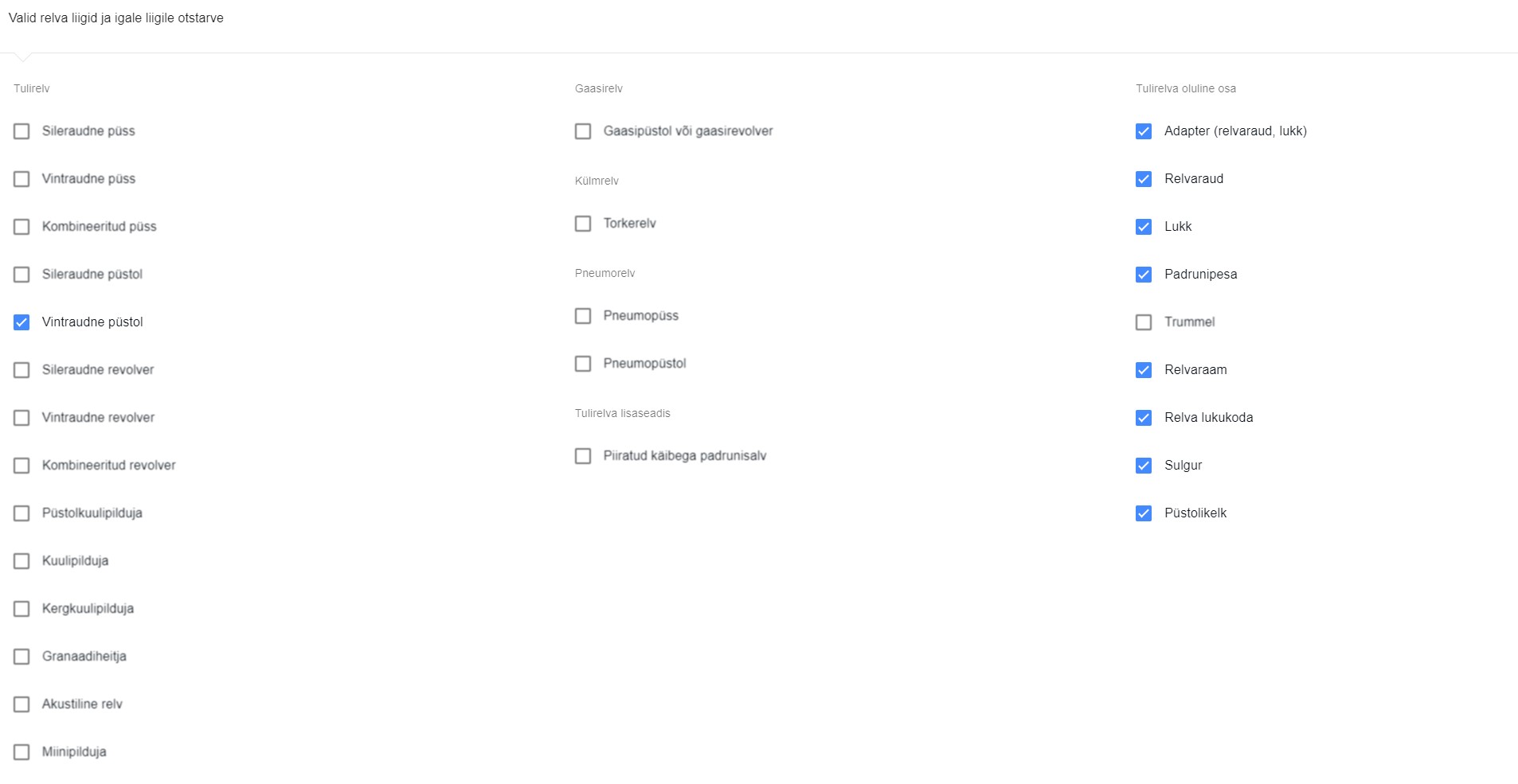1518x784 pixels.
Task: Select the Miinipilduja checkbox
Action: click(22, 752)
